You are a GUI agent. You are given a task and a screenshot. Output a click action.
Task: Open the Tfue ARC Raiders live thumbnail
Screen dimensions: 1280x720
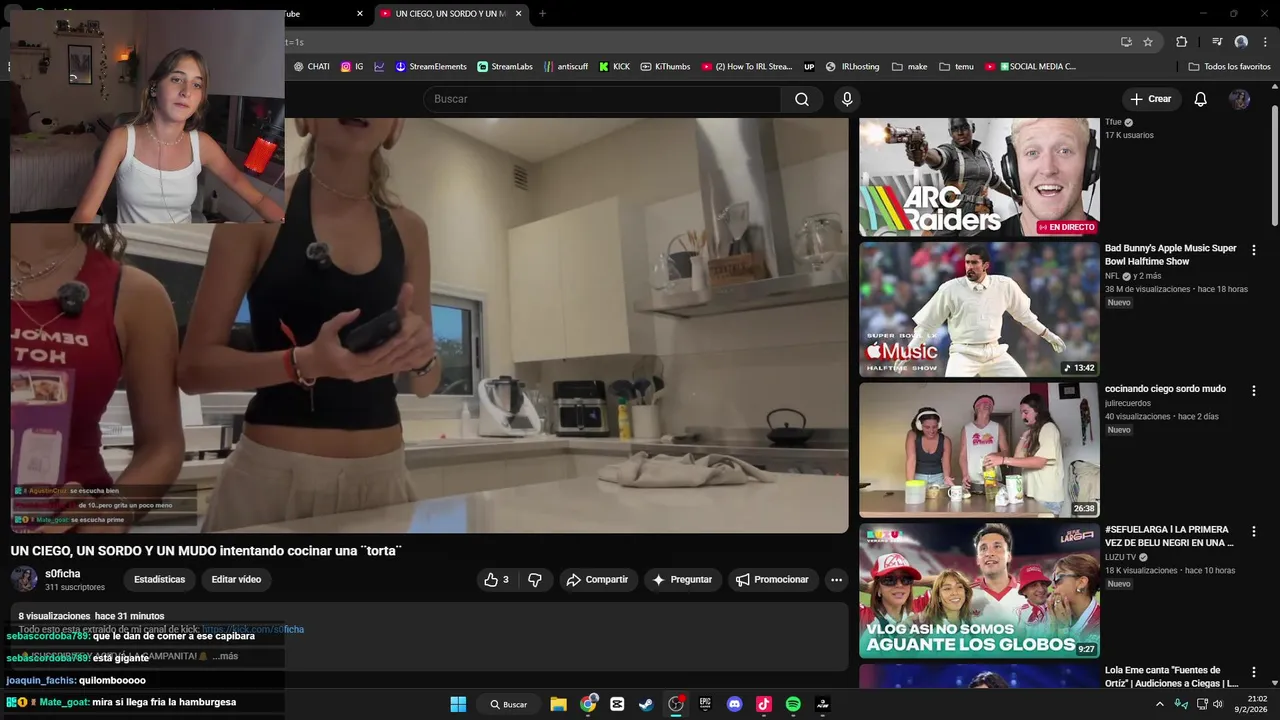979,177
